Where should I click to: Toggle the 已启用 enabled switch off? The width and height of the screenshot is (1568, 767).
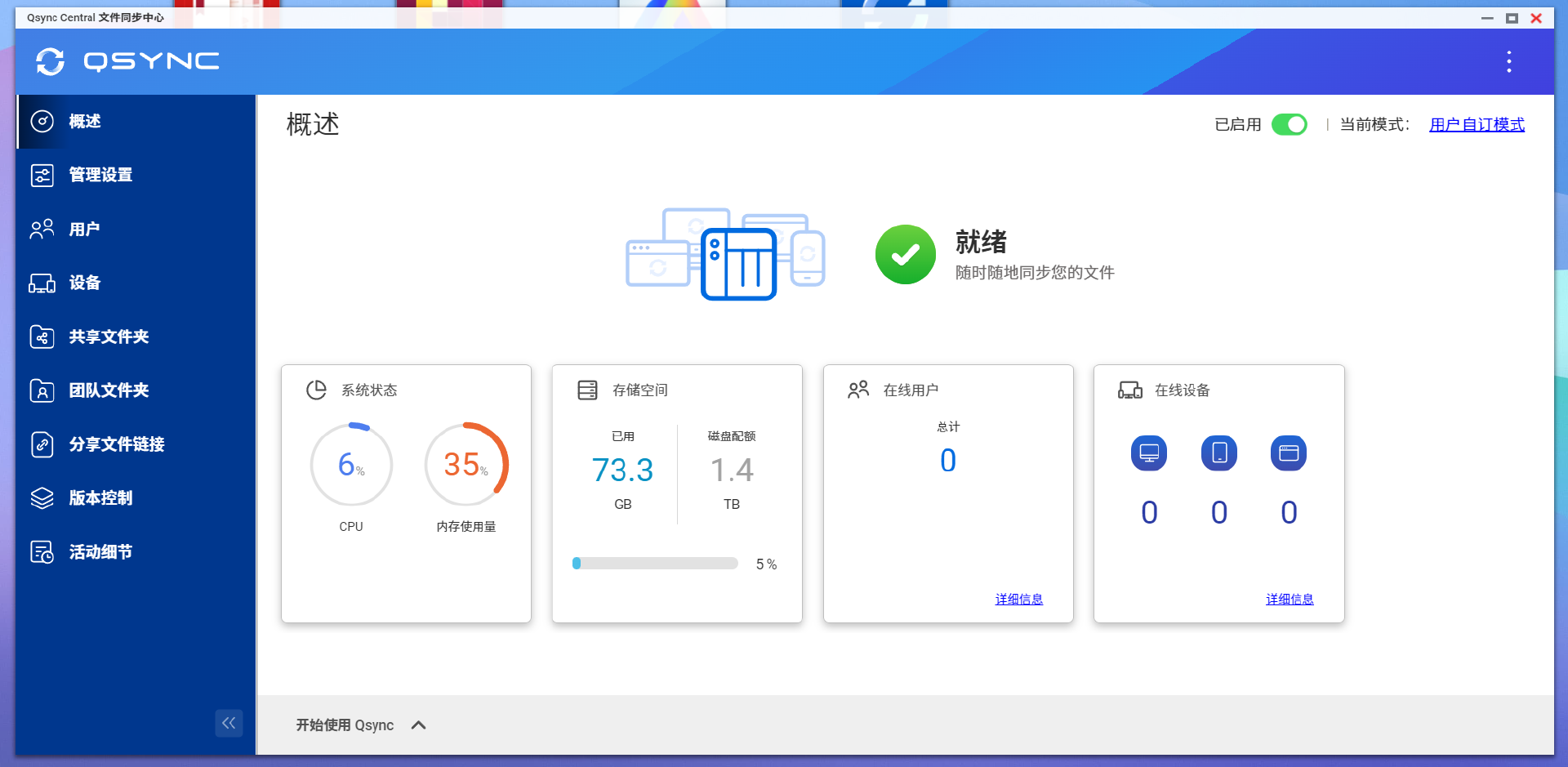click(x=1289, y=124)
